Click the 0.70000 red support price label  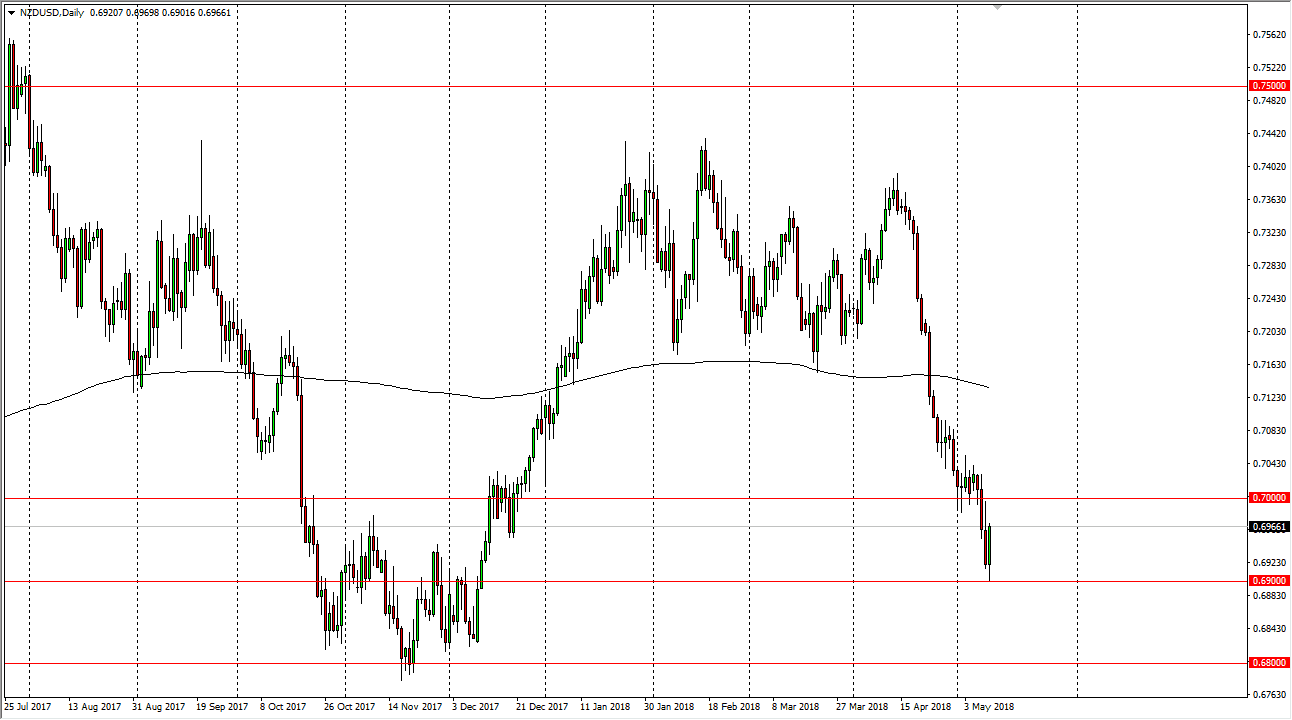1267,497
